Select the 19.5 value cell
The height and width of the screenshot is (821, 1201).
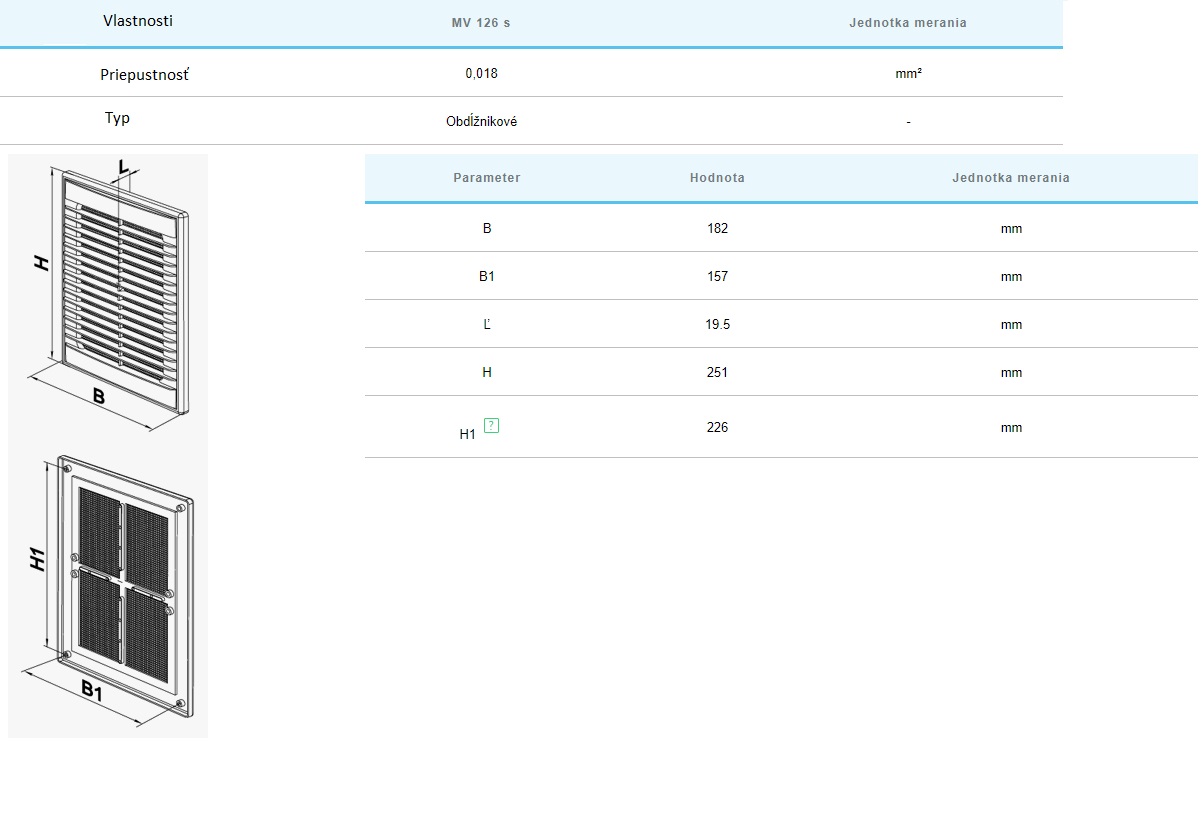pos(717,324)
